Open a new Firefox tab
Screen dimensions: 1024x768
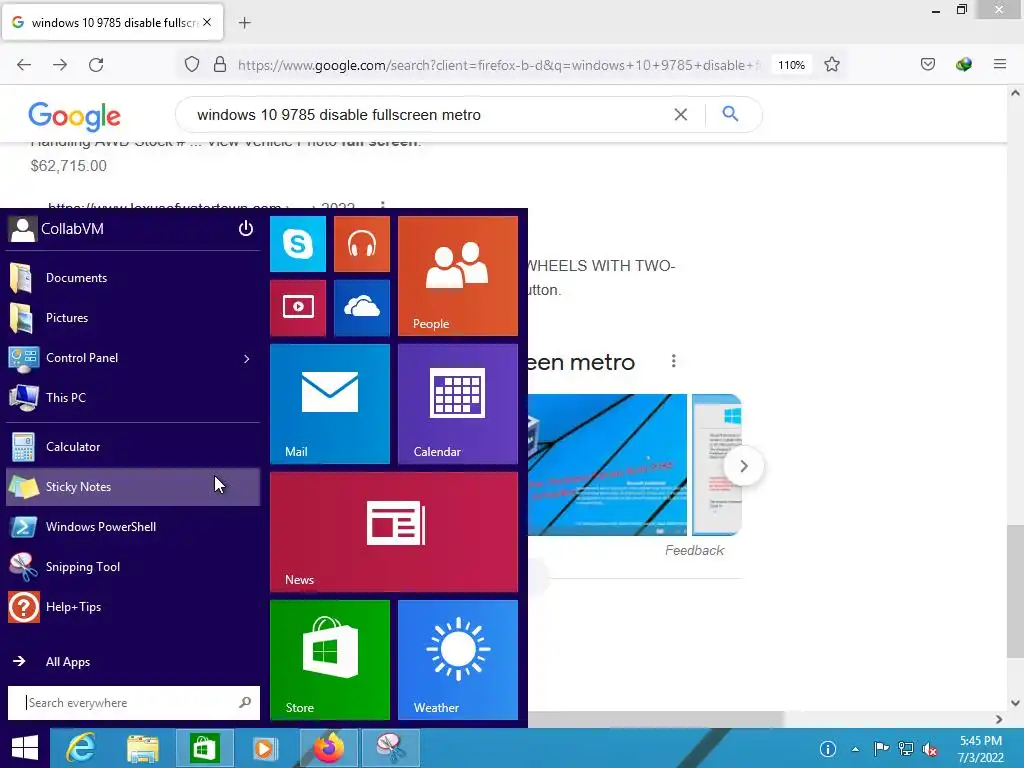pyautogui.click(x=244, y=23)
